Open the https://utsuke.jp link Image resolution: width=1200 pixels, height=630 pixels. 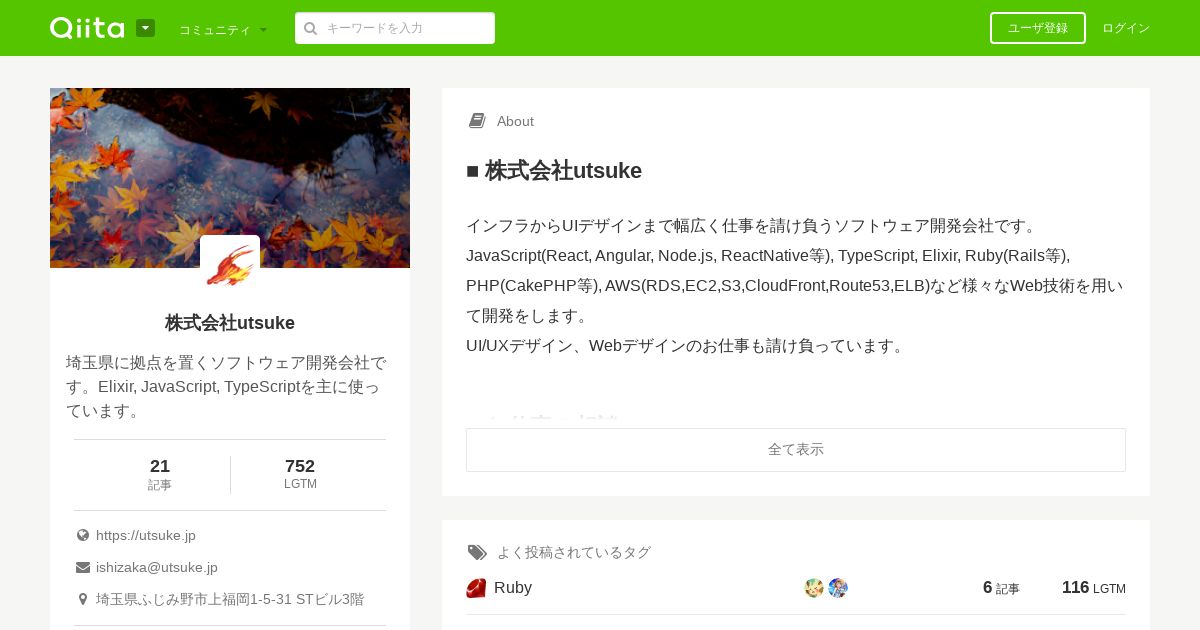click(x=146, y=535)
